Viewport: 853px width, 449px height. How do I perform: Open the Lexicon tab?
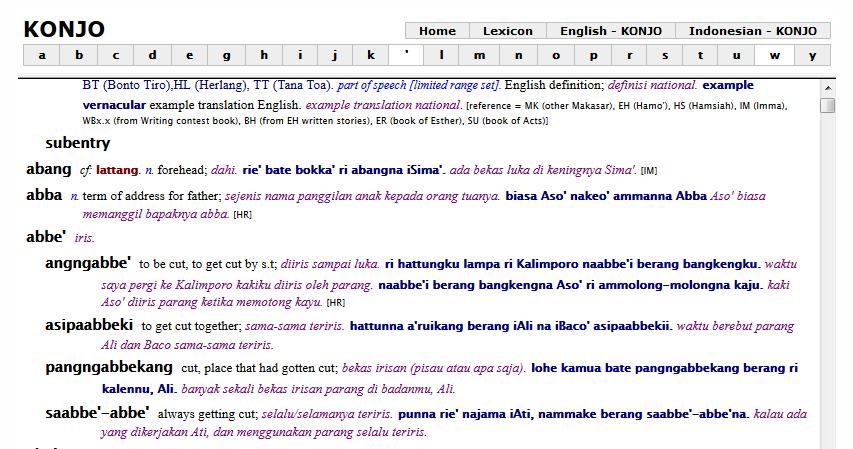tap(508, 31)
